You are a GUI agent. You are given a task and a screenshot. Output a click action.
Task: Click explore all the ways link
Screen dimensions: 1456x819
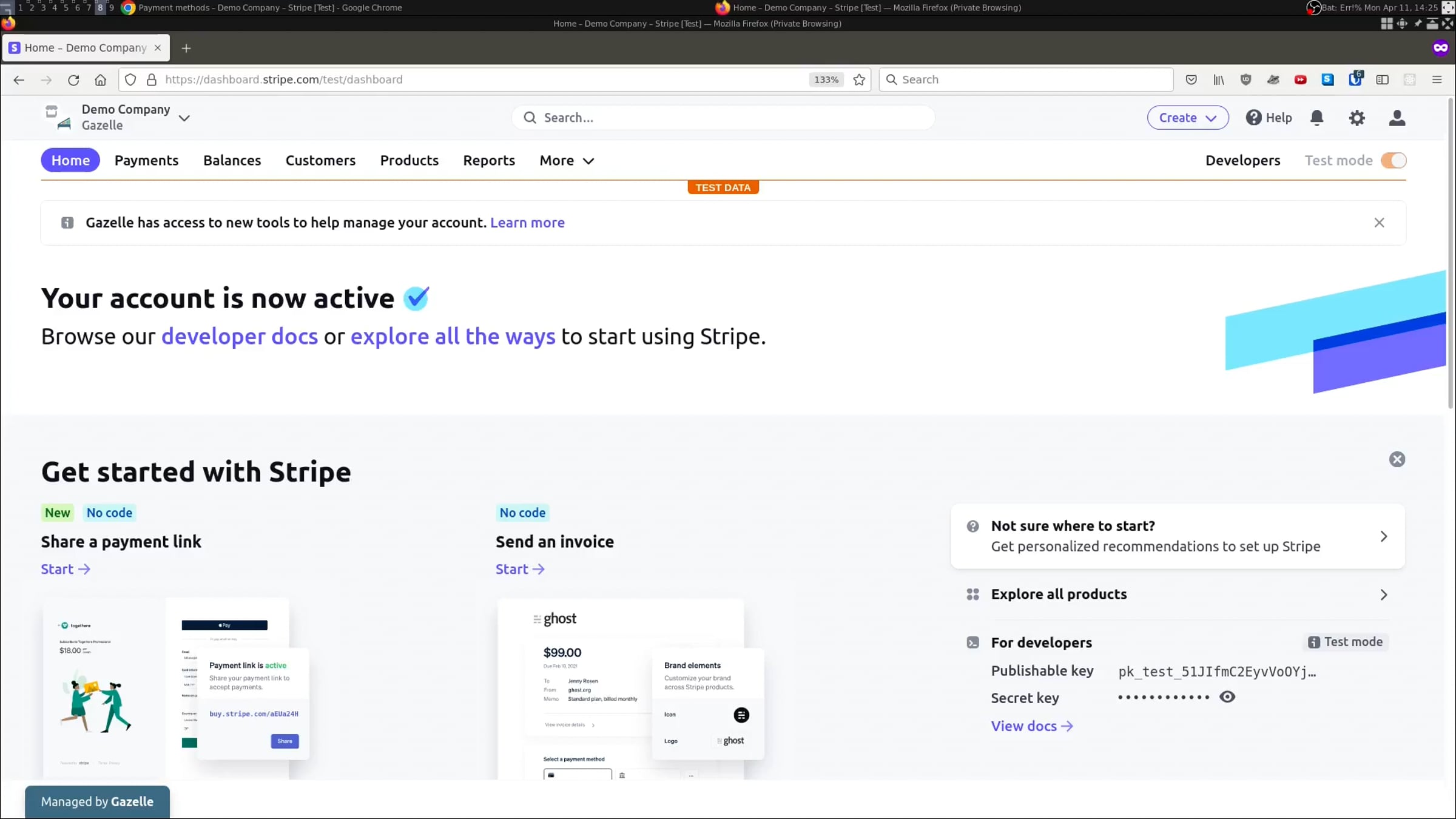pos(453,336)
